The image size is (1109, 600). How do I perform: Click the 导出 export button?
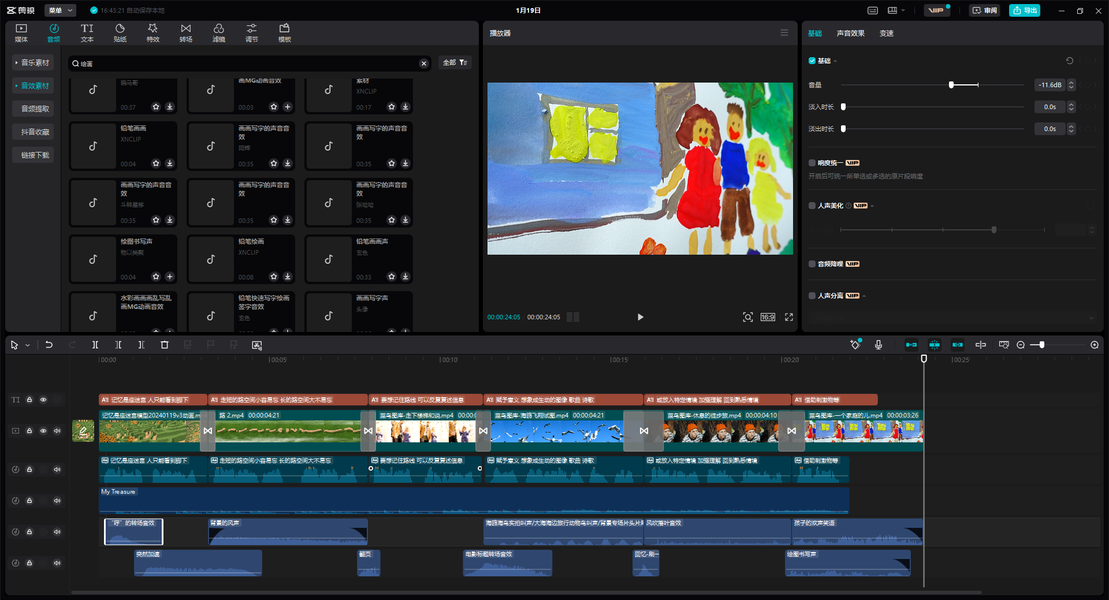1024,11
